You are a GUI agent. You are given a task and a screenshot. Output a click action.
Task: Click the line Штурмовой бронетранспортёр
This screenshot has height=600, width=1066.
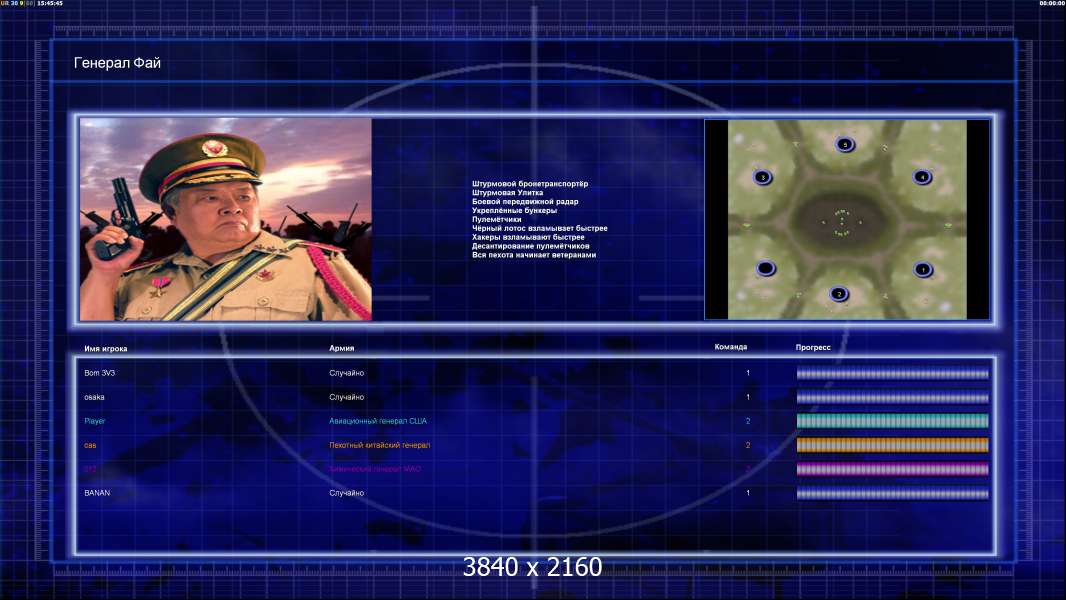[530, 183]
